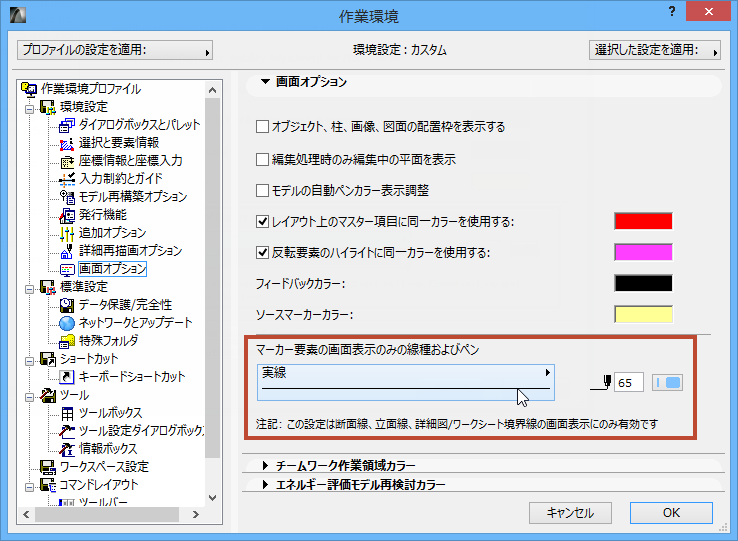Open the black フィードバックカラー swatch
This screenshot has height=541, width=738.
point(643,283)
